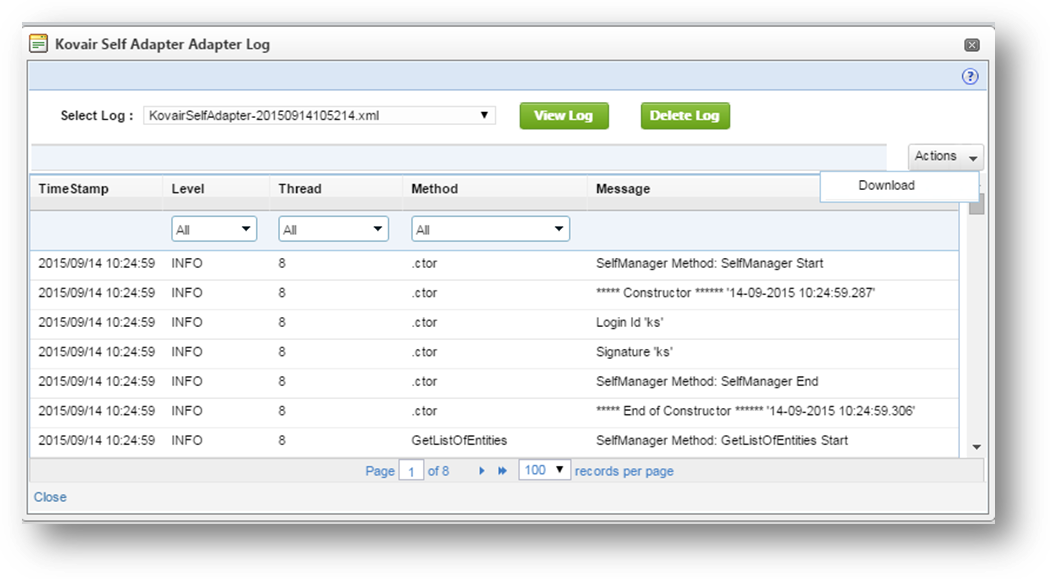Click the View Log button

[564, 115]
